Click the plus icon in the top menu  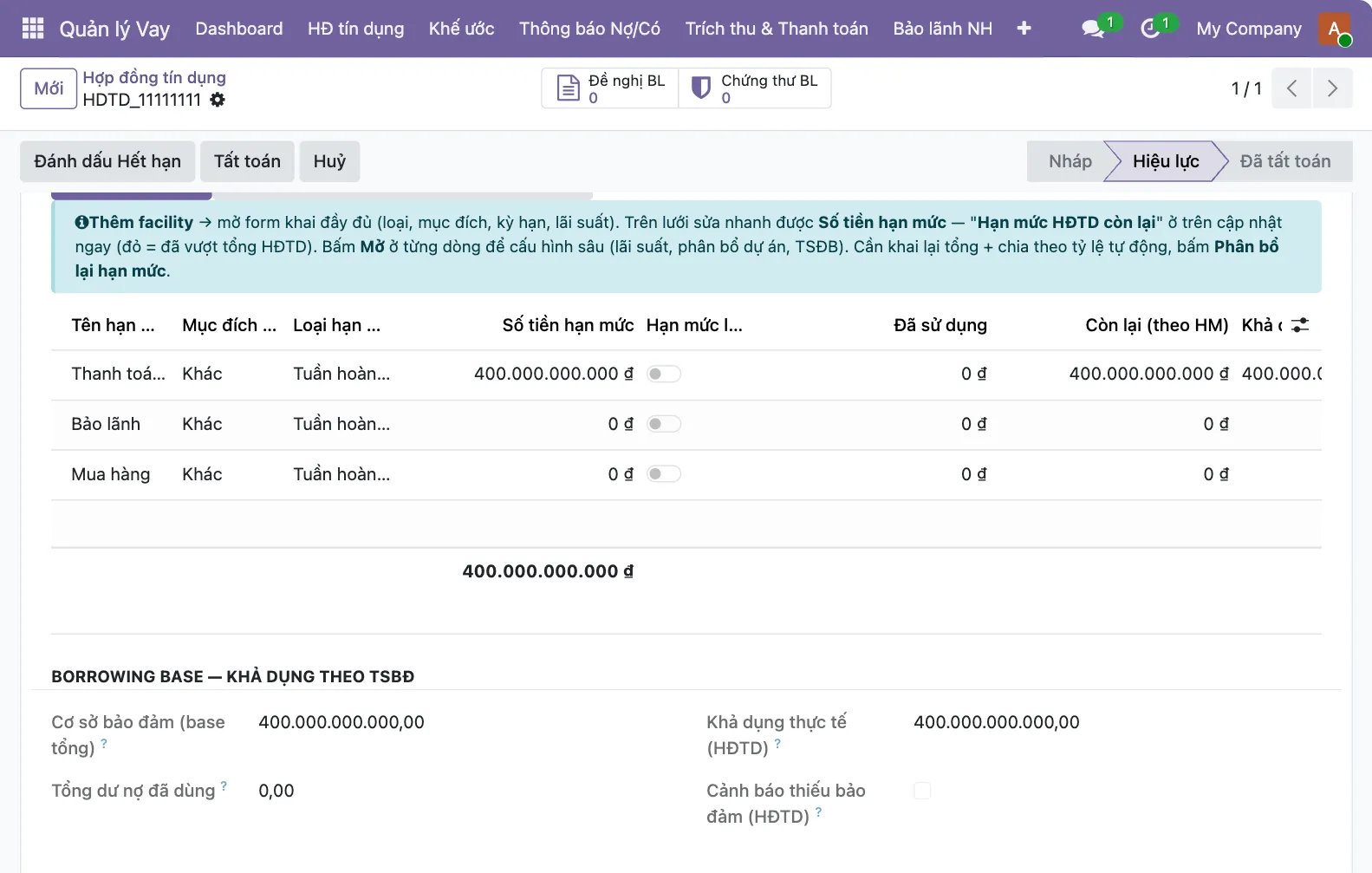[x=1024, y=29]
